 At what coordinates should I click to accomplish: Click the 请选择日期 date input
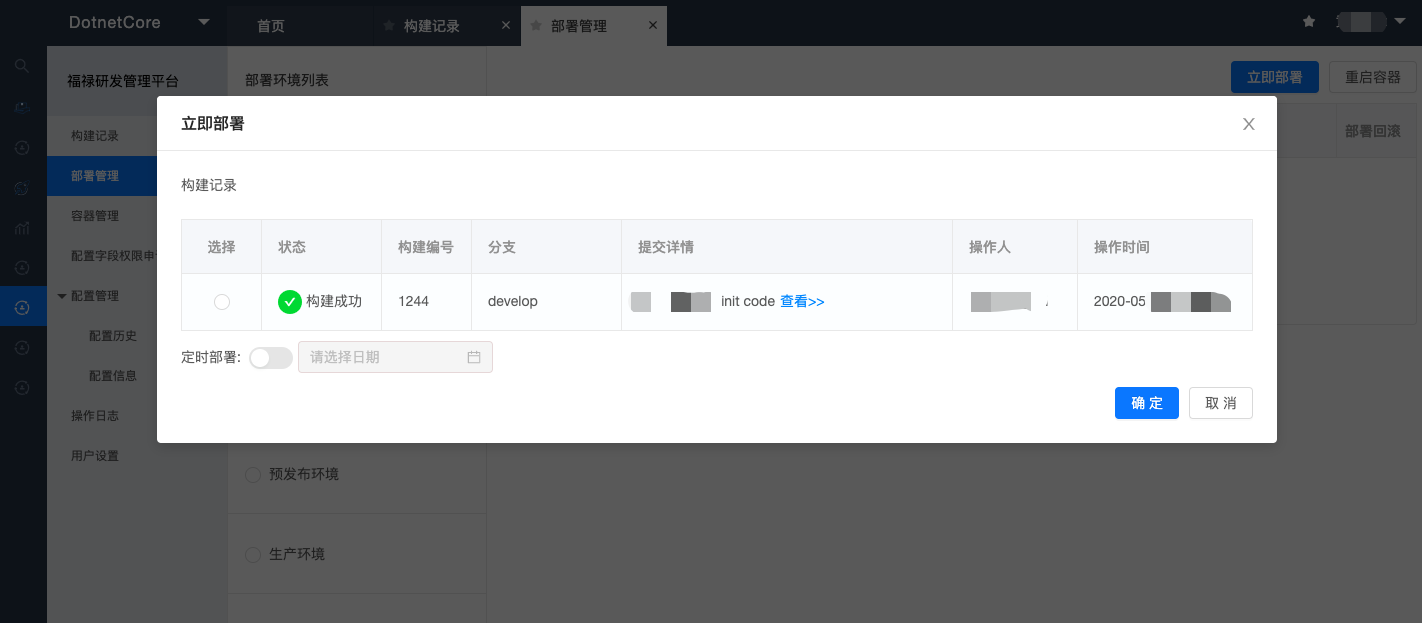(395, 357)
